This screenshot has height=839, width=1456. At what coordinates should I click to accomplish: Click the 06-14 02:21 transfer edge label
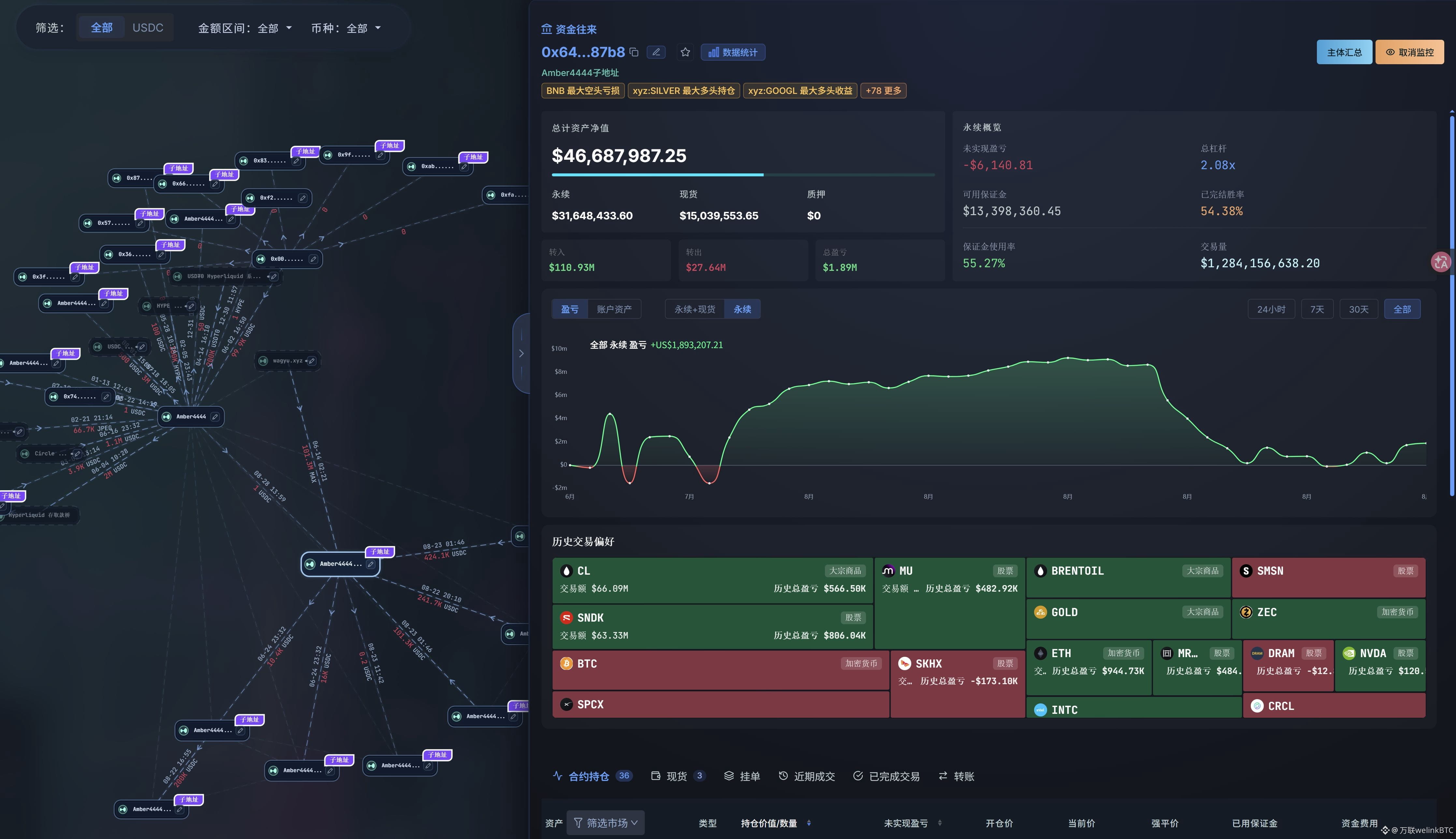[x=319, y=461]
